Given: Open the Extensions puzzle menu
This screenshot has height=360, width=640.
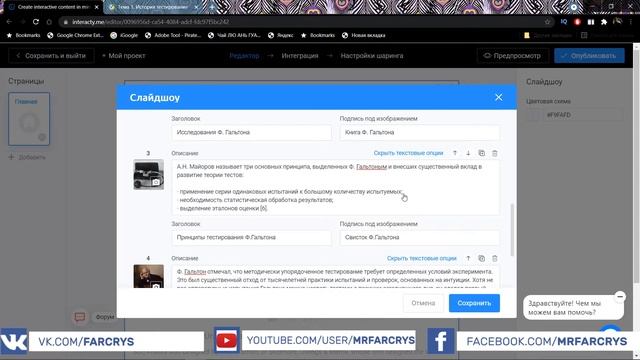Looking at the screenshot, I should click(604, 22).
